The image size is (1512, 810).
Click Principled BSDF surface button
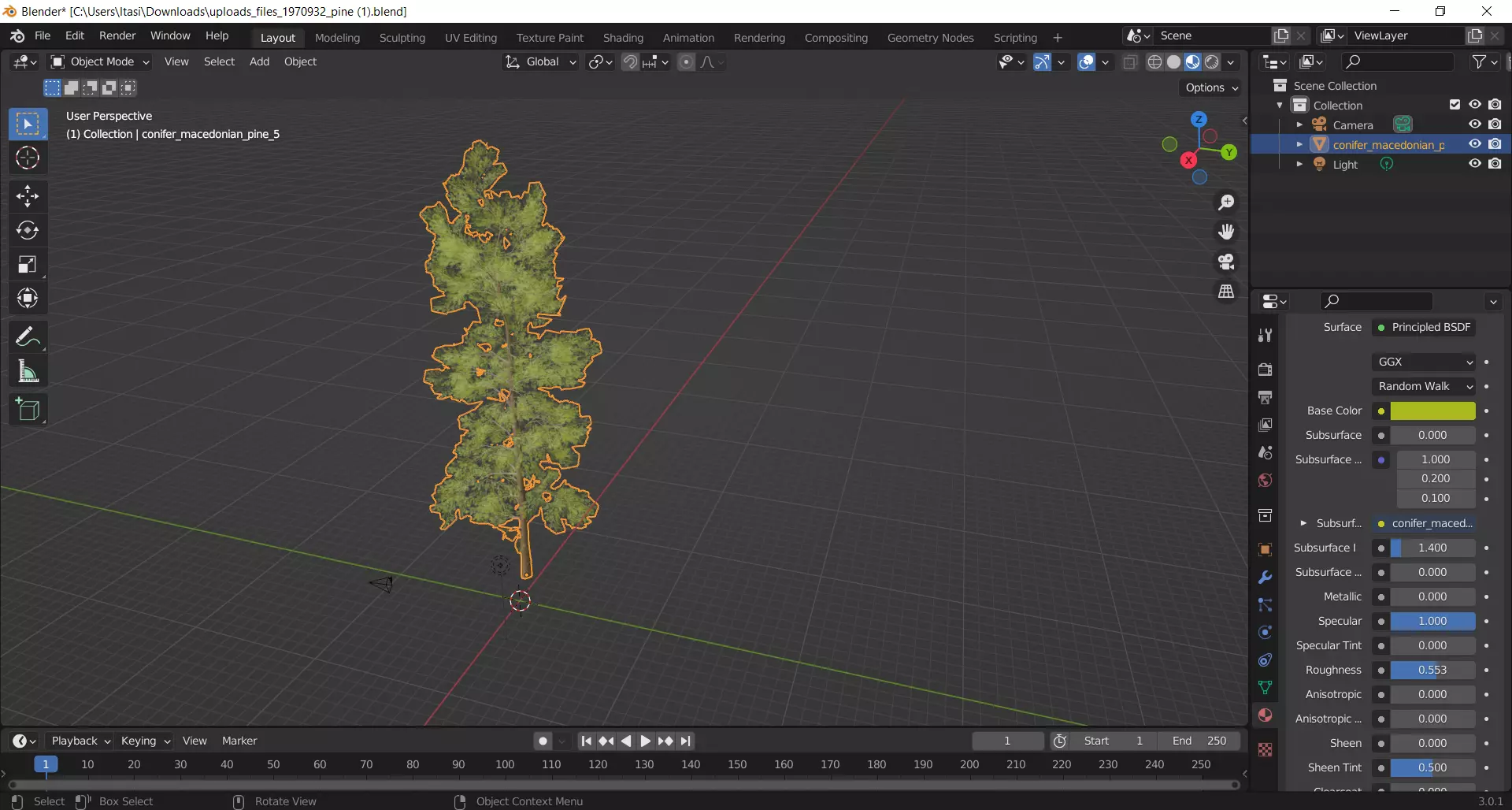1424,327
